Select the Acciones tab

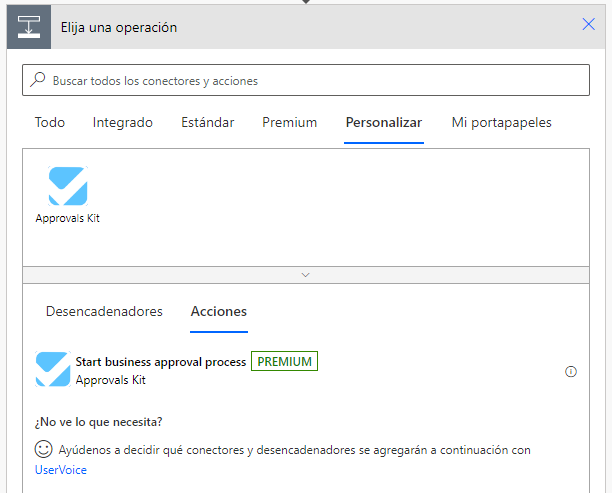[219, 311]
